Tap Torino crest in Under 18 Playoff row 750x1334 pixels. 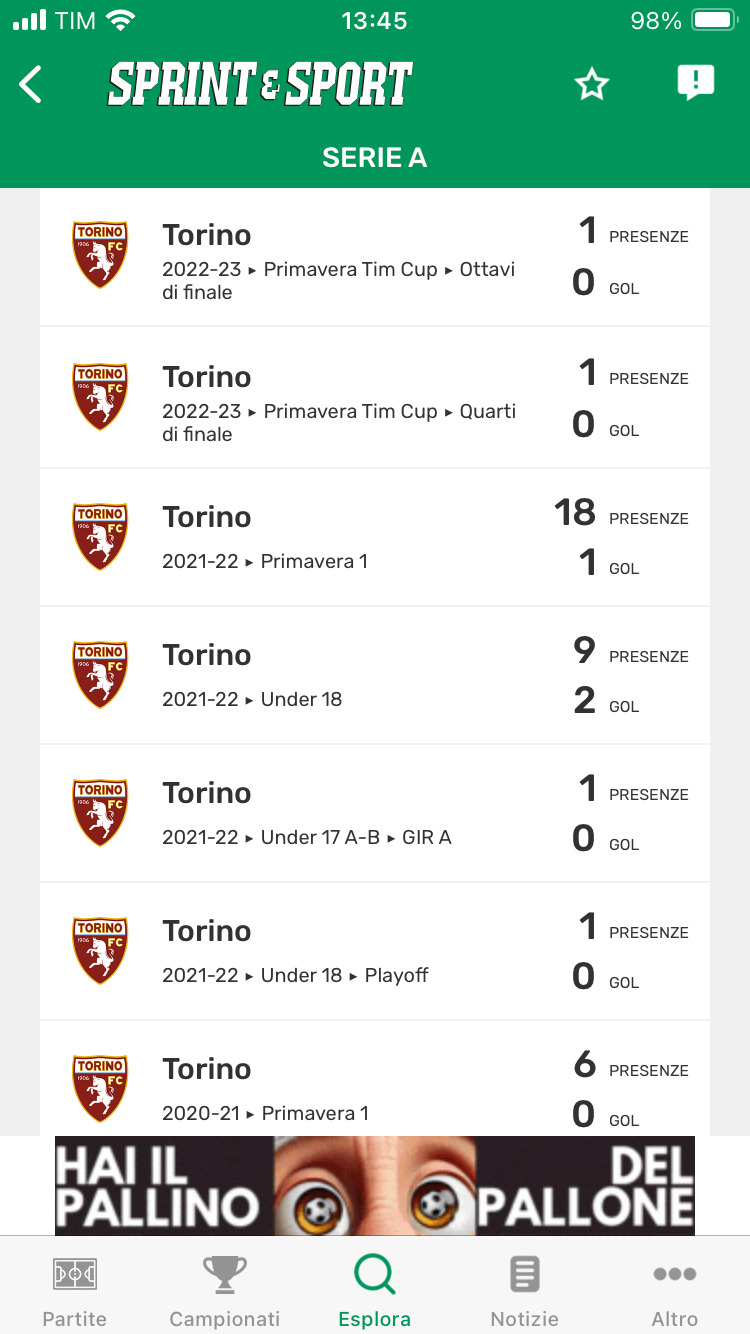(100, 951)
